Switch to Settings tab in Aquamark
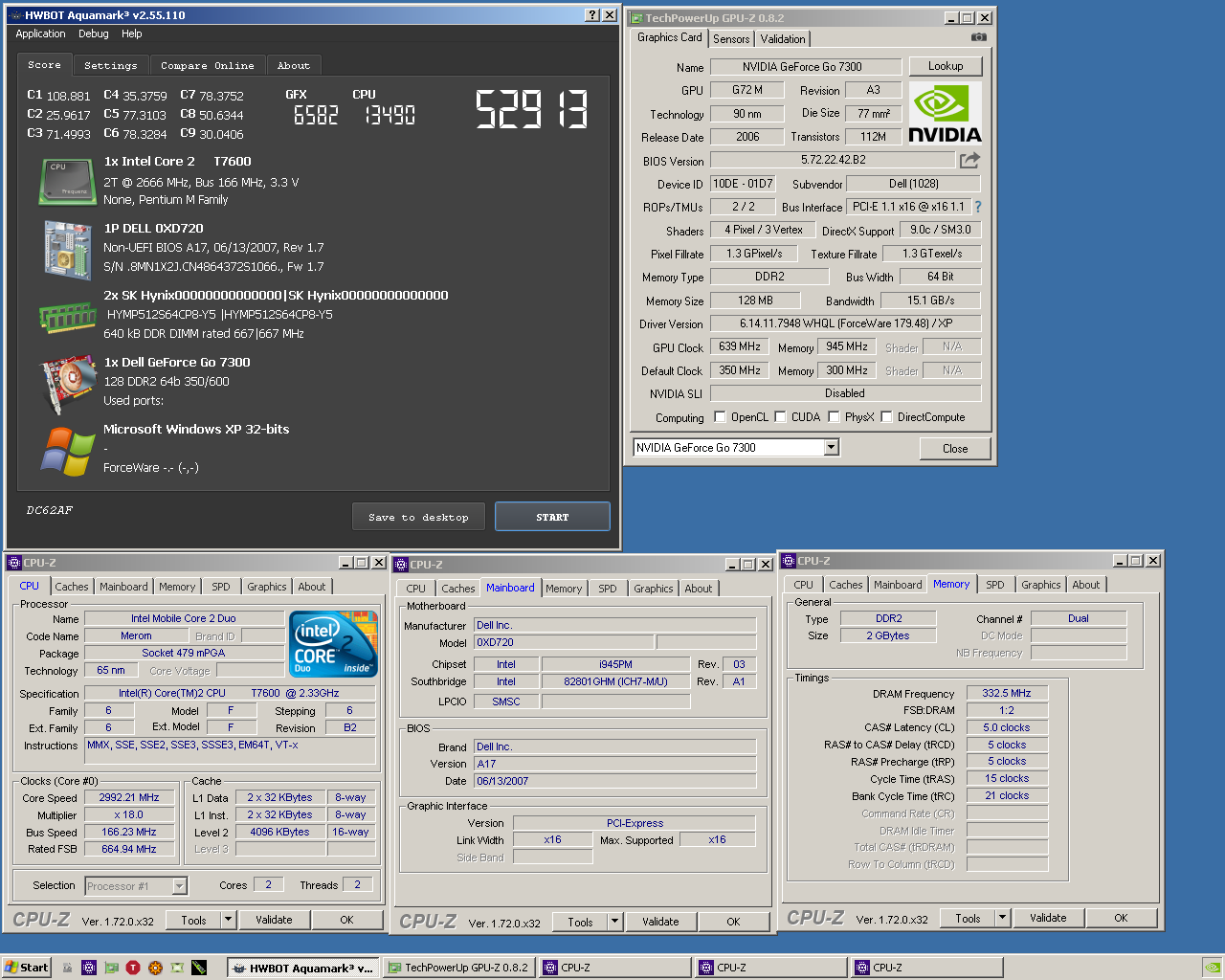Screen dimensions: 1225x980 pyautogui.click(x=110, y=66)
